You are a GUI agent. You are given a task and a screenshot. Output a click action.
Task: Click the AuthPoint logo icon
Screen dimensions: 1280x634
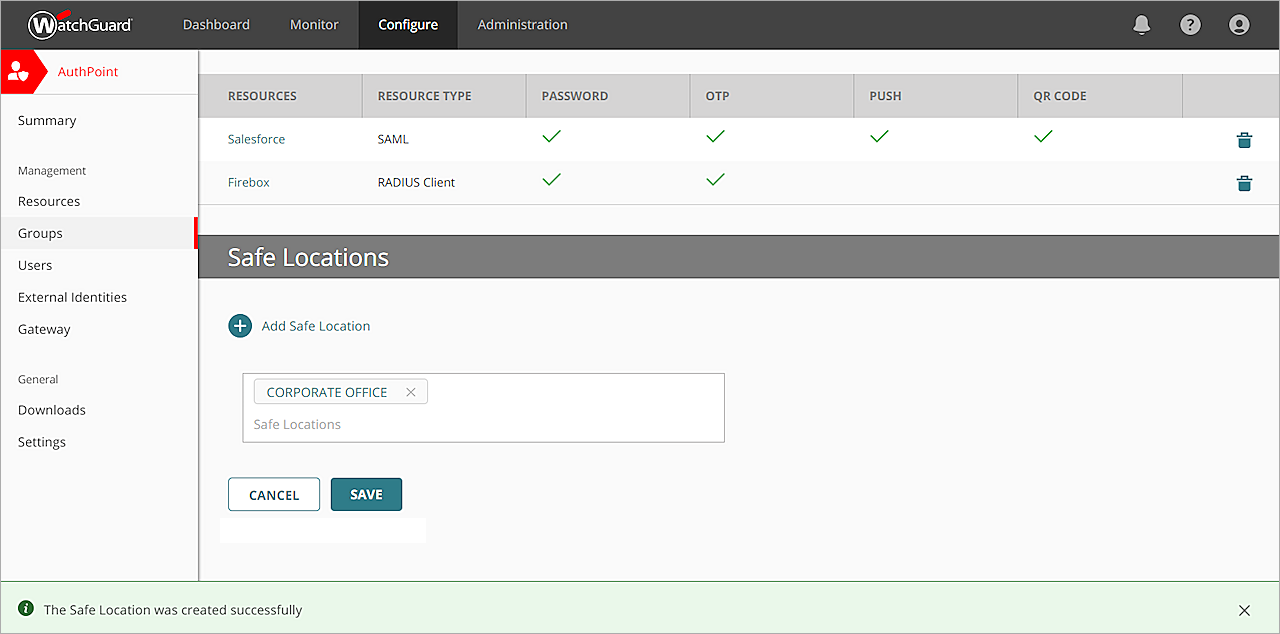pyautogui.click(x=20, y=72)
